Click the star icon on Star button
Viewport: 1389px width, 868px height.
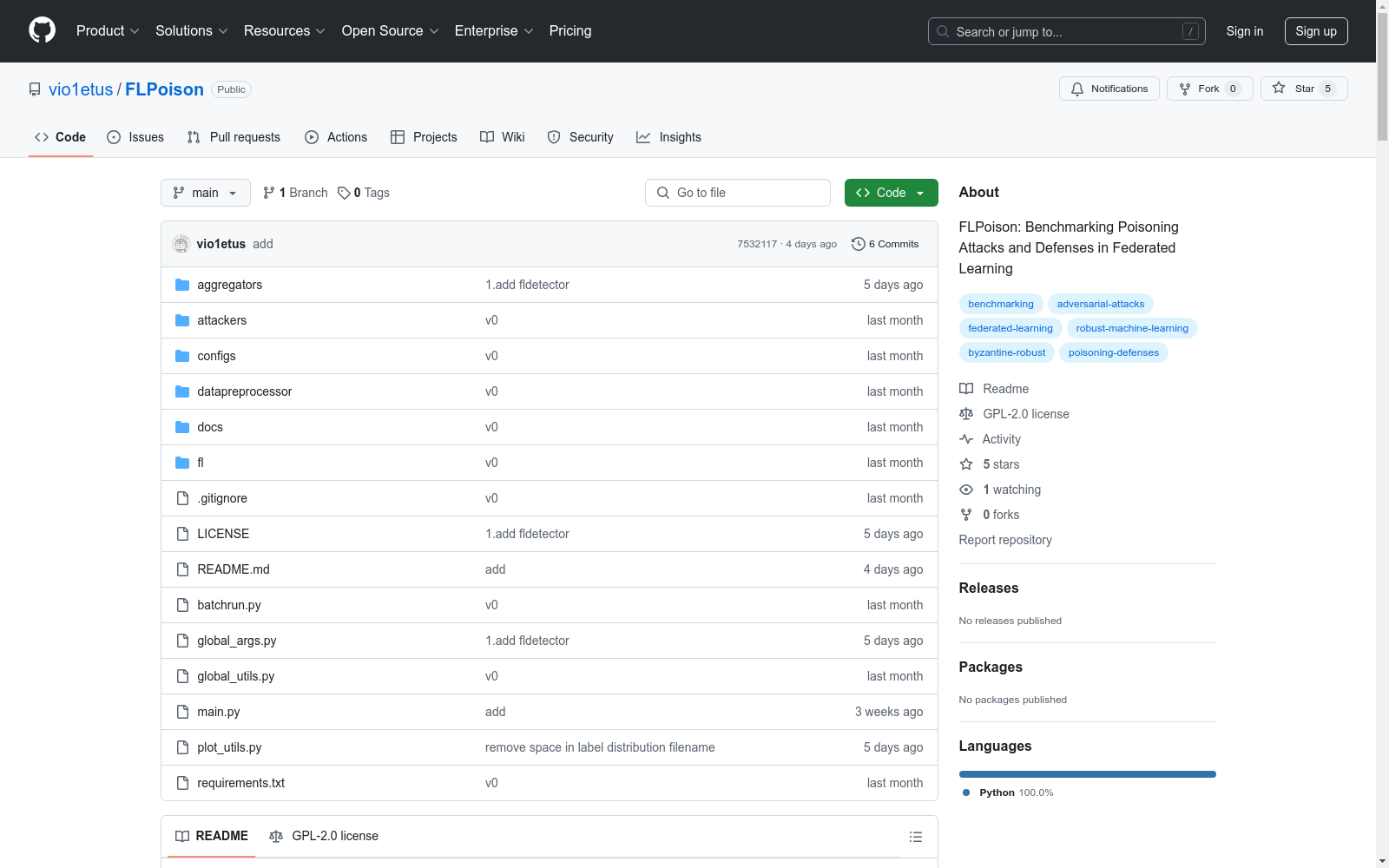click(x=1279, y=88)
